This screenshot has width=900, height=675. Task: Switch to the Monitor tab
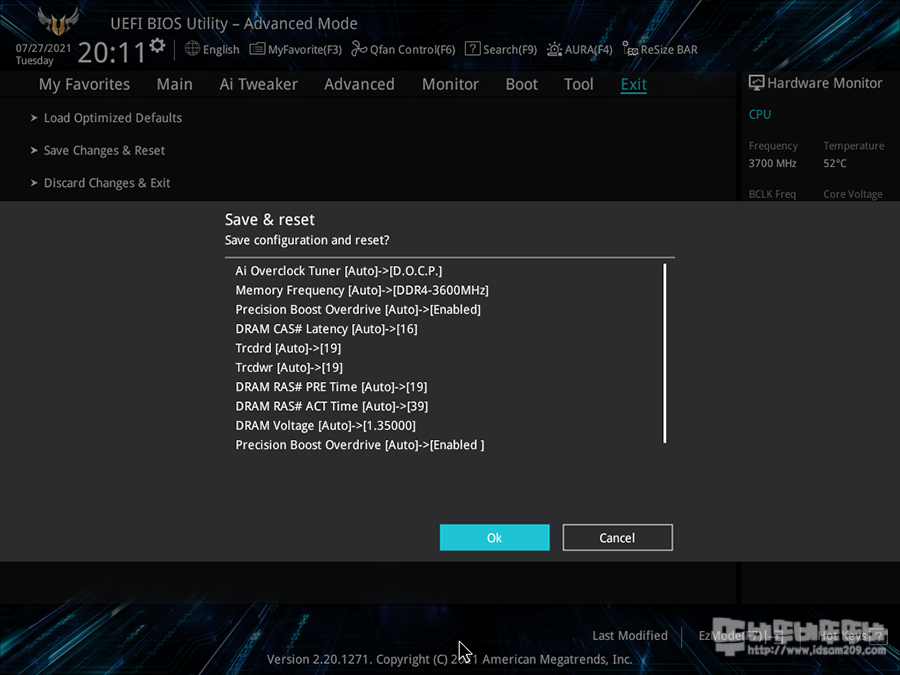450,84
